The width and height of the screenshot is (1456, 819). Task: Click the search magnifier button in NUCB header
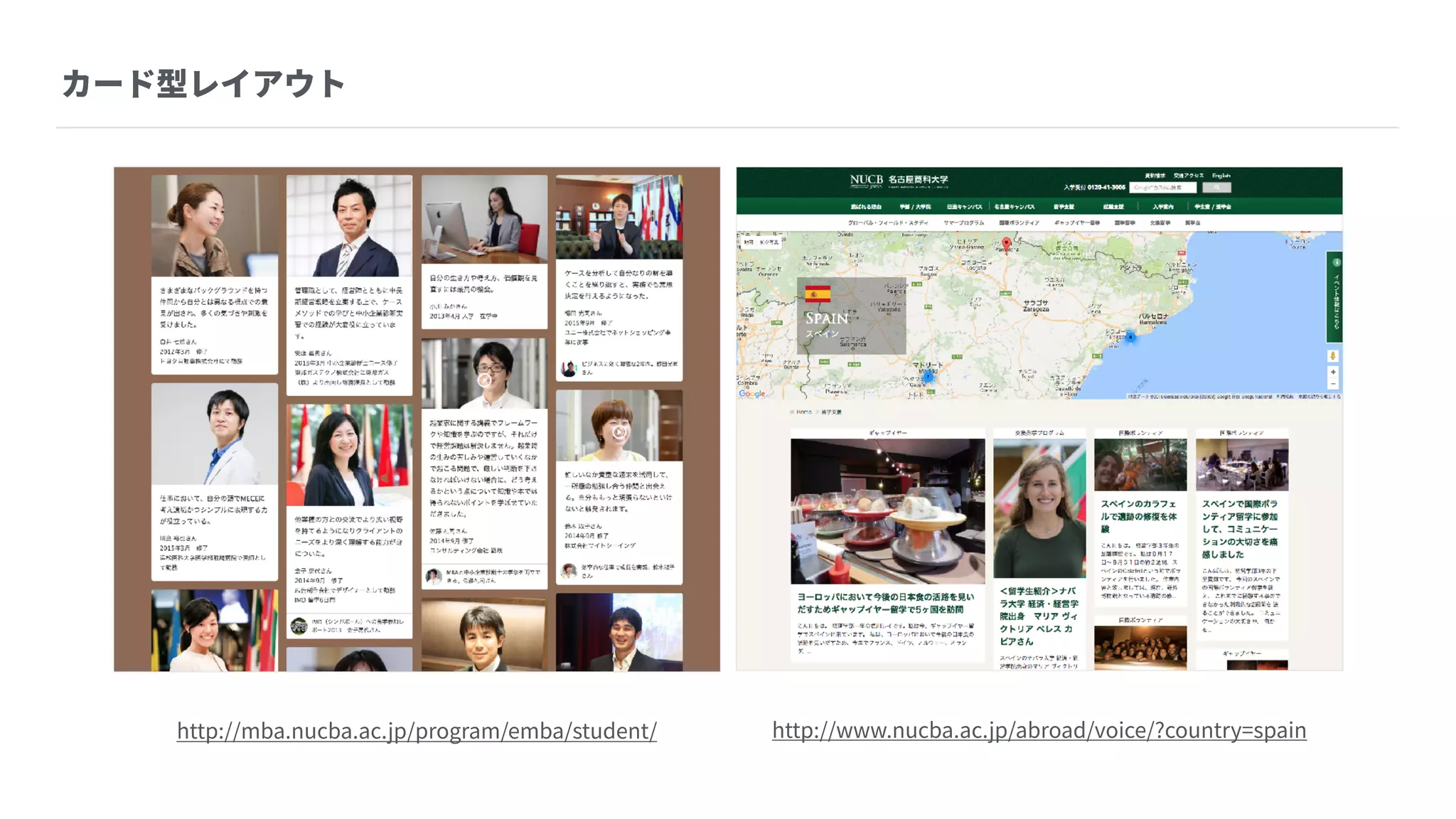tap(1216, 188)
